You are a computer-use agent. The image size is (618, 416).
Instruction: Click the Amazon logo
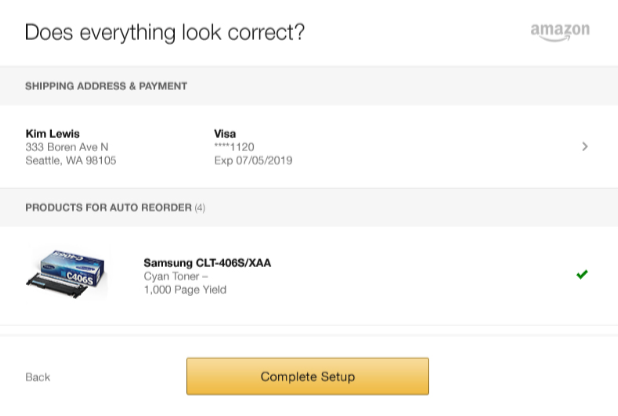click(x=560, y=32)
